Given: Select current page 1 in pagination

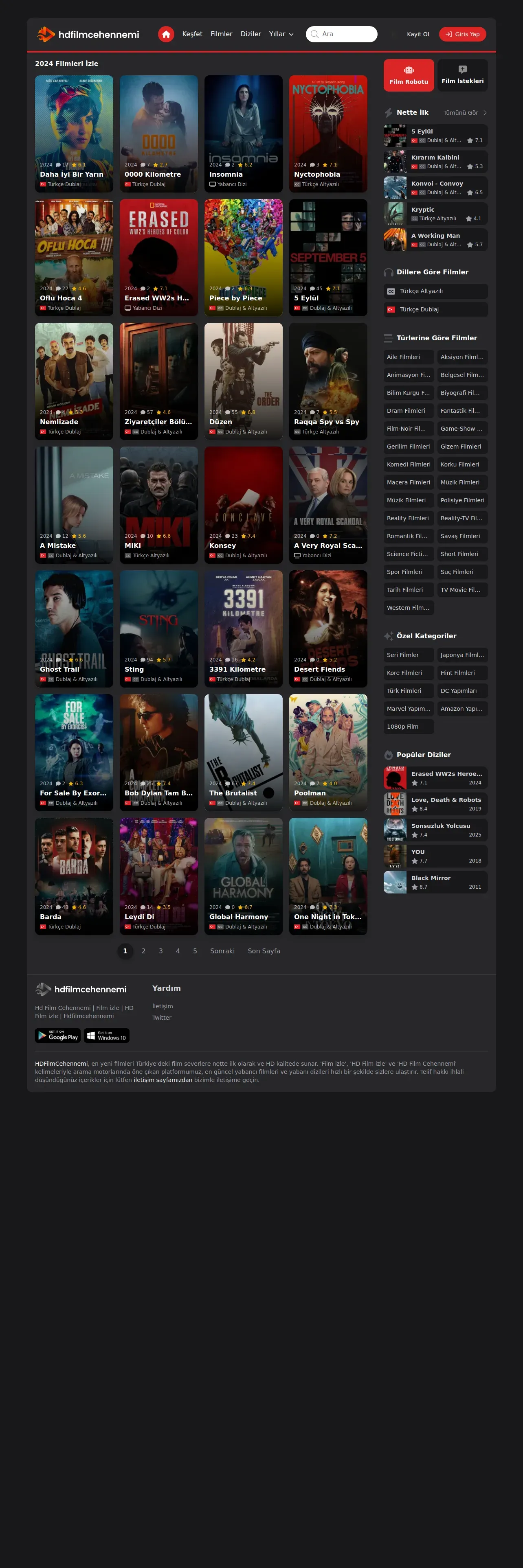Looking at the screenshot, I should [x=125, y=951].
